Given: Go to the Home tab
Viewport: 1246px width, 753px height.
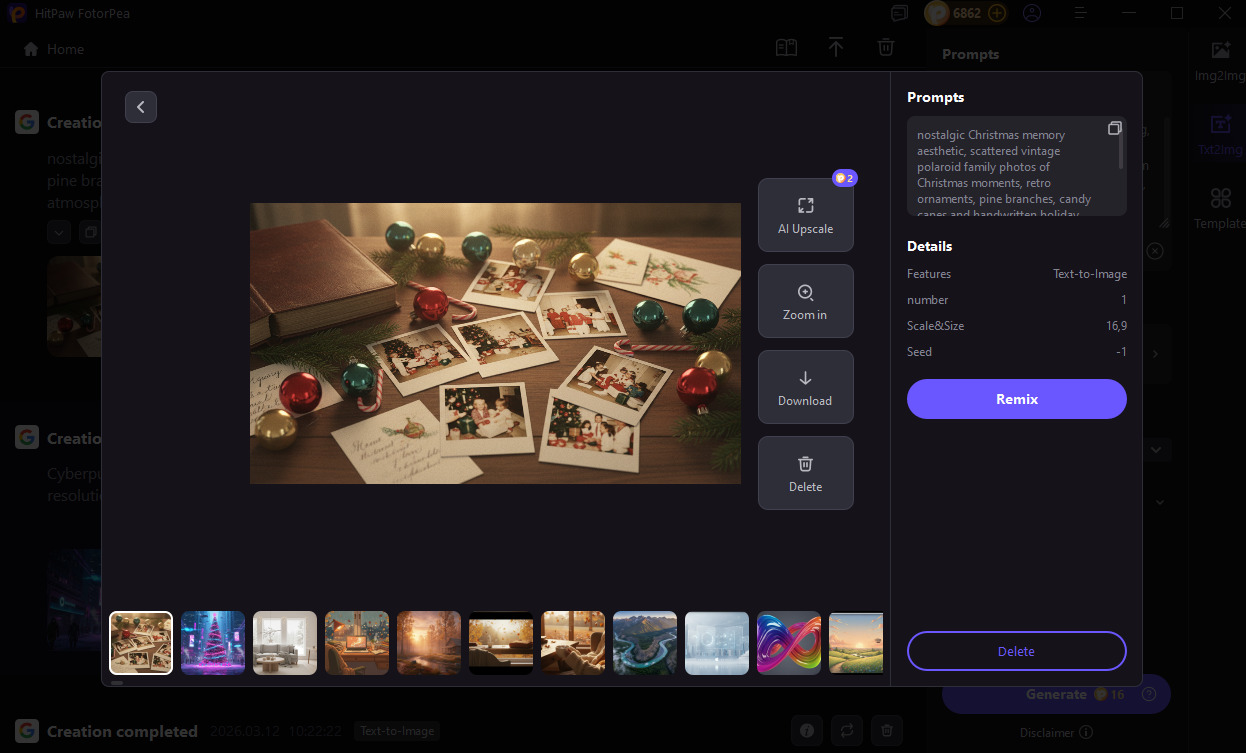Looking at the screenshot, I should pos(54,49).
